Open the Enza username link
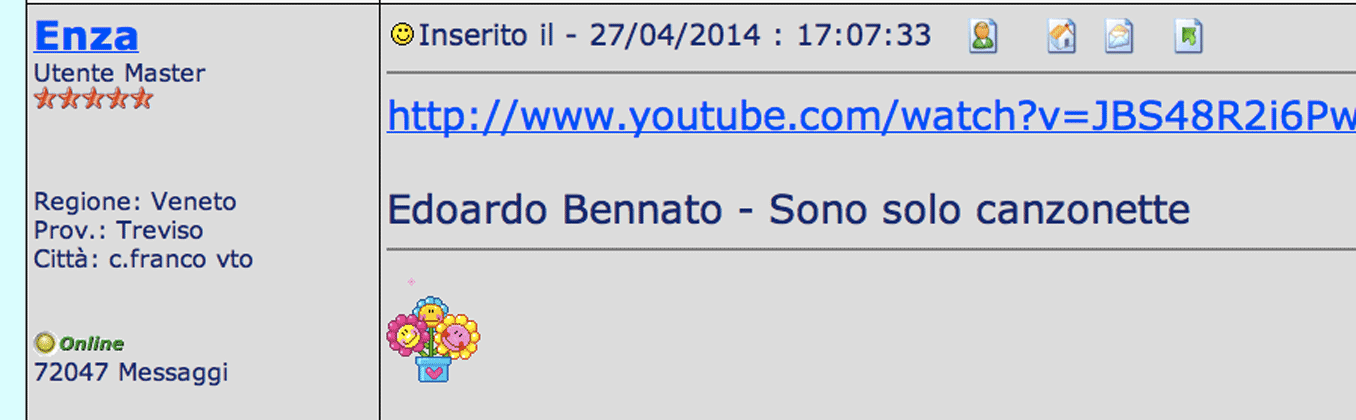The height and width of the screenshot is (420, 1356). 86,35
